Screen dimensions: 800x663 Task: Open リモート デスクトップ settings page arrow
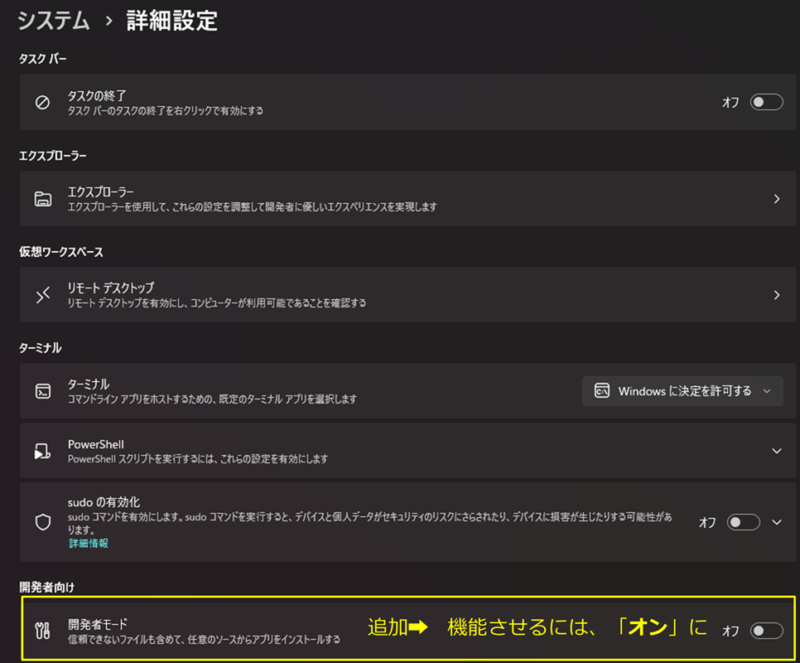(x=776, y=295)
